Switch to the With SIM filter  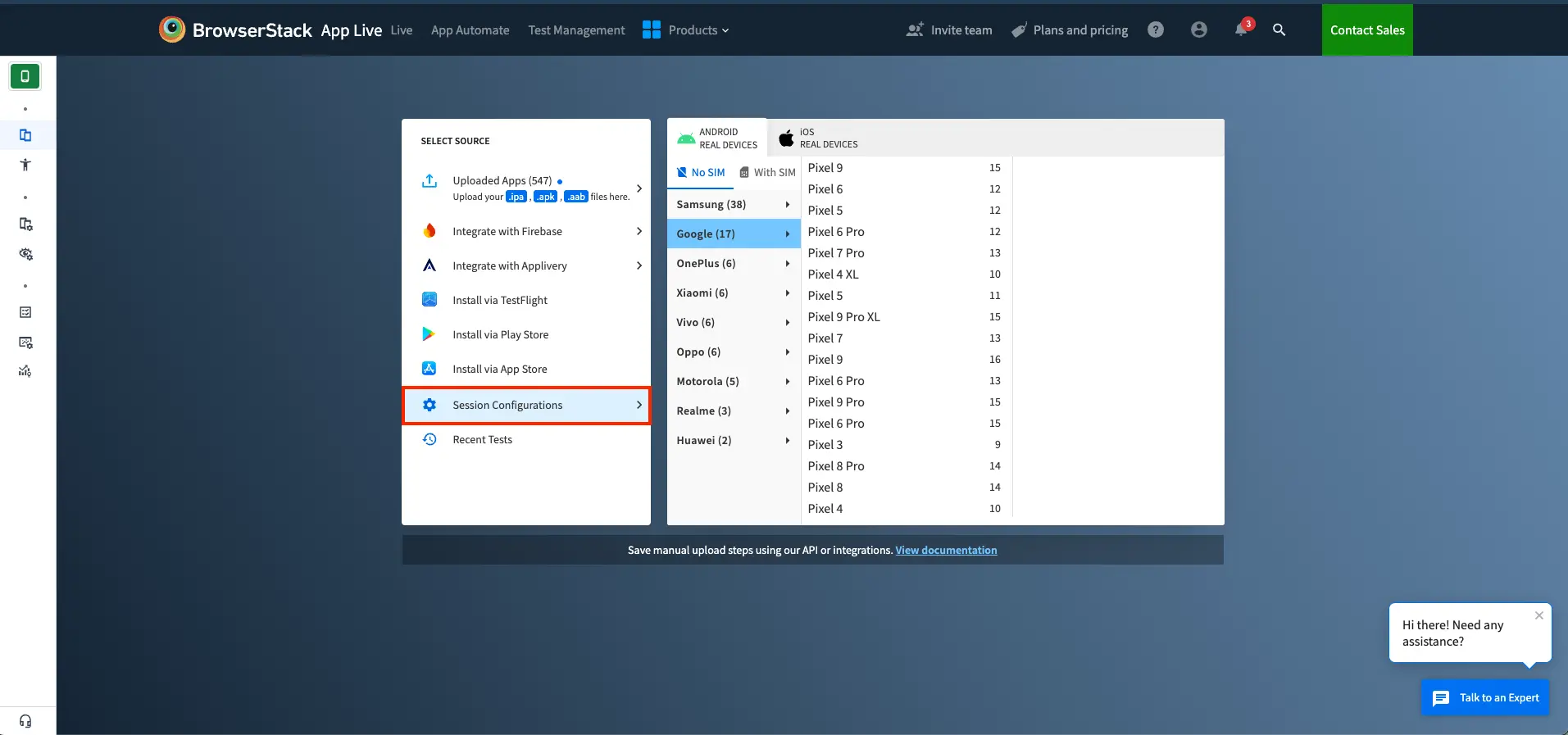[767, 173]
